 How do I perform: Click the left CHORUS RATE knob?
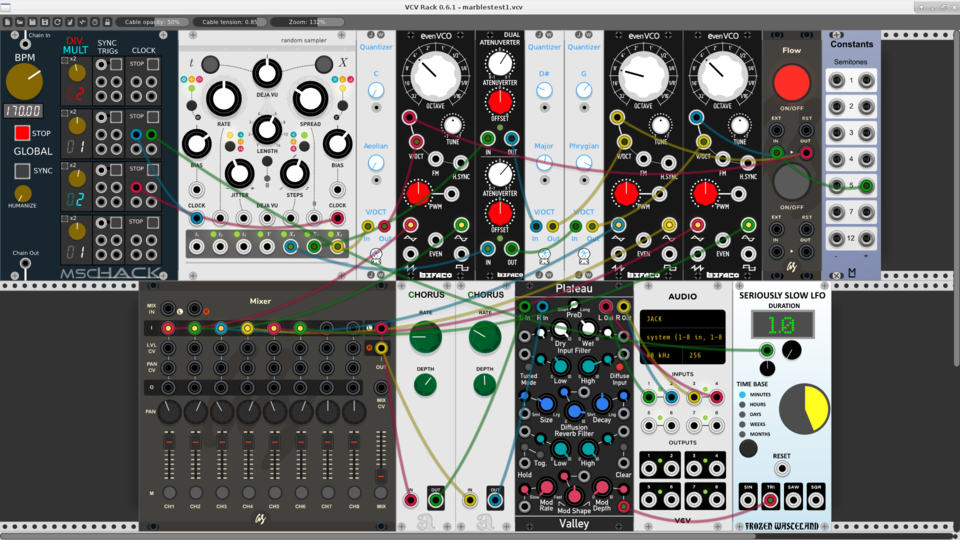point(426,337)
